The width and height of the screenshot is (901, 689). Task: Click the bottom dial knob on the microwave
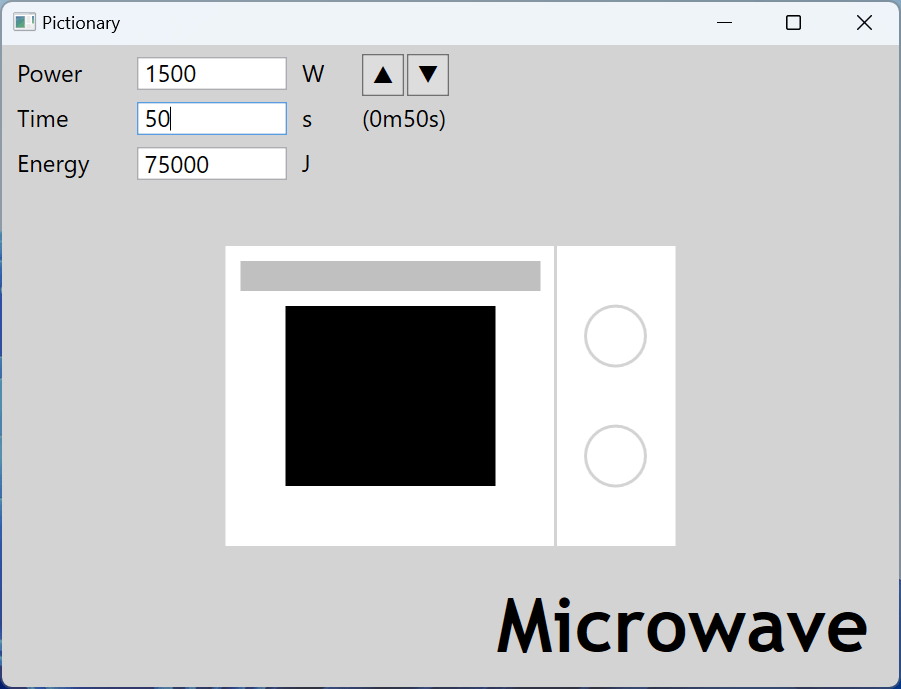(x=614, y=456)
